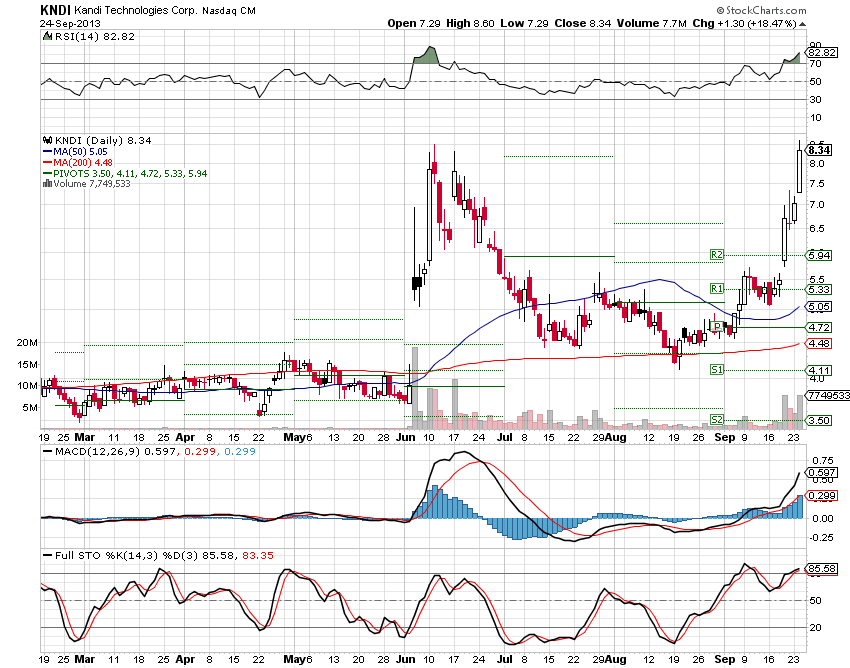This screenshot has width=850, height=668.
Task: Click the KNDI (Daily) 8.34 legend text
Action: 102,140
